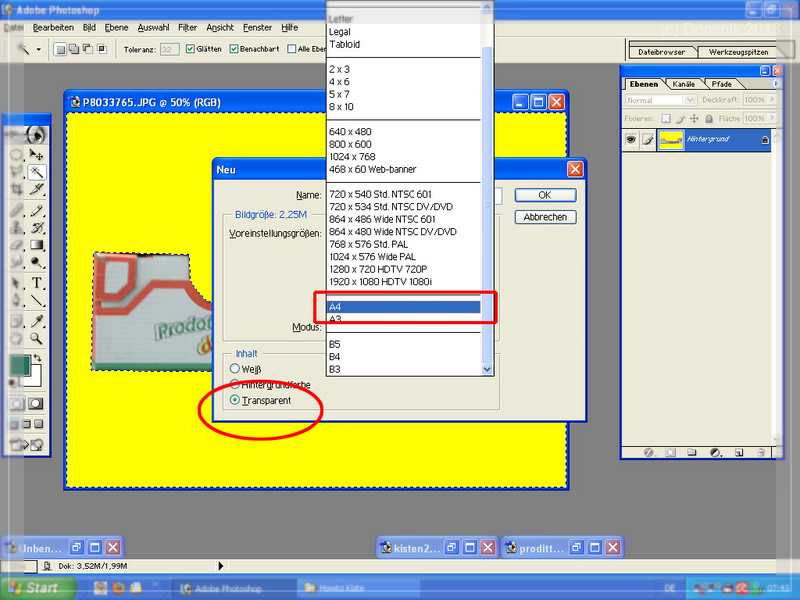Add layer style icon in Layers panel
Image resolution: width=800 pixels, height=600 pixels.
pyautogui.click(x=648, y=452)
